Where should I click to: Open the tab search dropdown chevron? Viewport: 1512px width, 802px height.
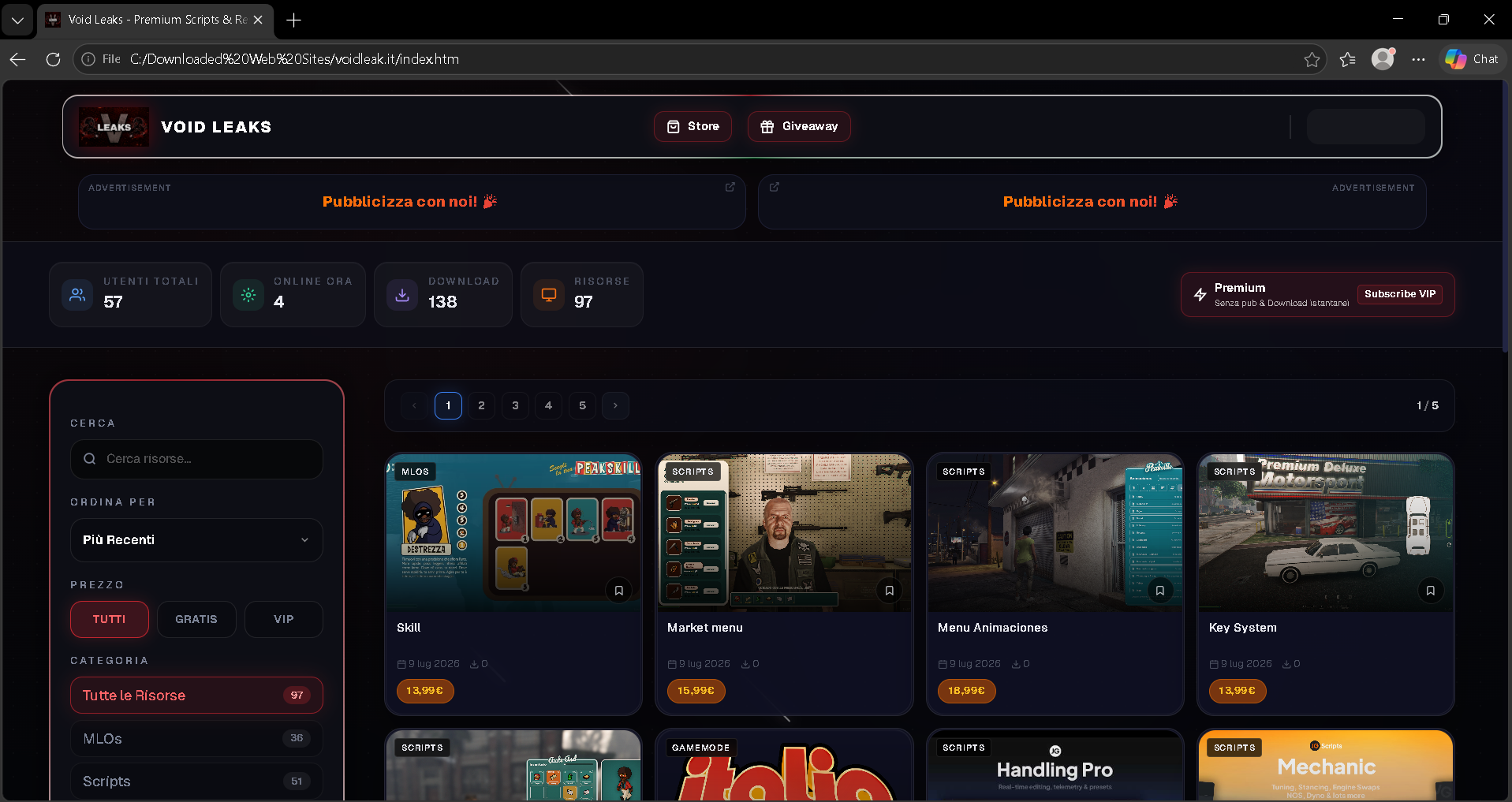(17, 20)
